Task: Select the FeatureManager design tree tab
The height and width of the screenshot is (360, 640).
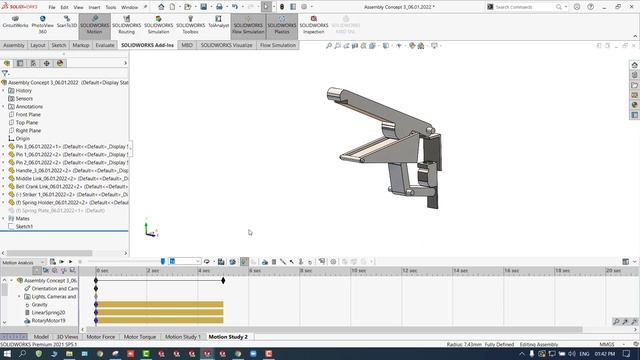Action: coord(7,63)
